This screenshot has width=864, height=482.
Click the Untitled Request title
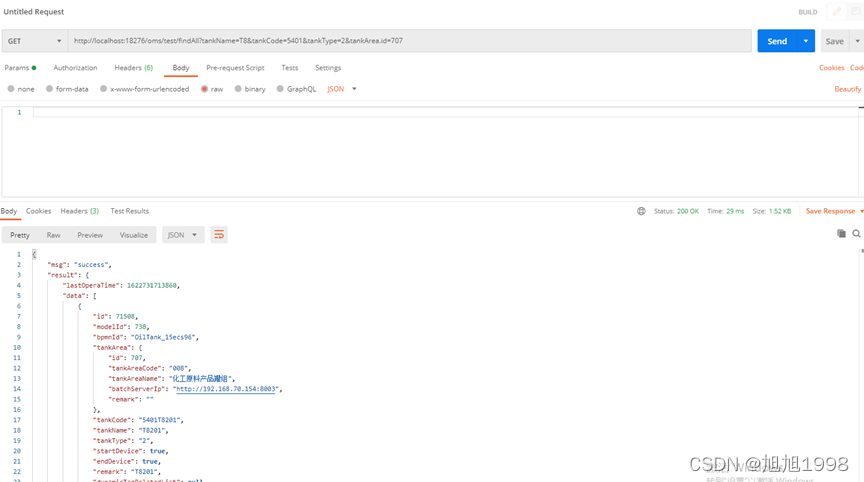[x=34, y=12]
